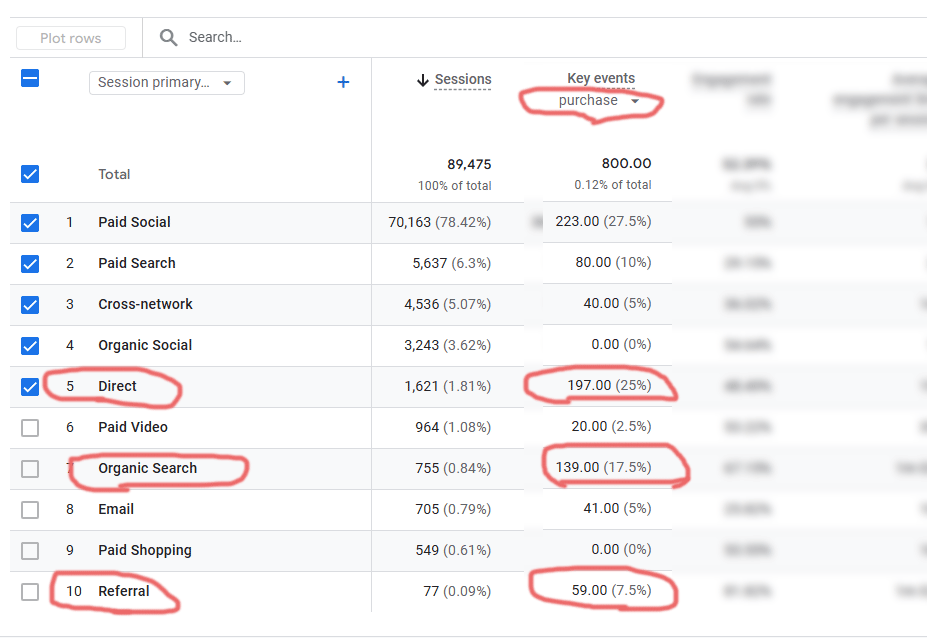Check the Email row checkbox

[x=30, y=509]
